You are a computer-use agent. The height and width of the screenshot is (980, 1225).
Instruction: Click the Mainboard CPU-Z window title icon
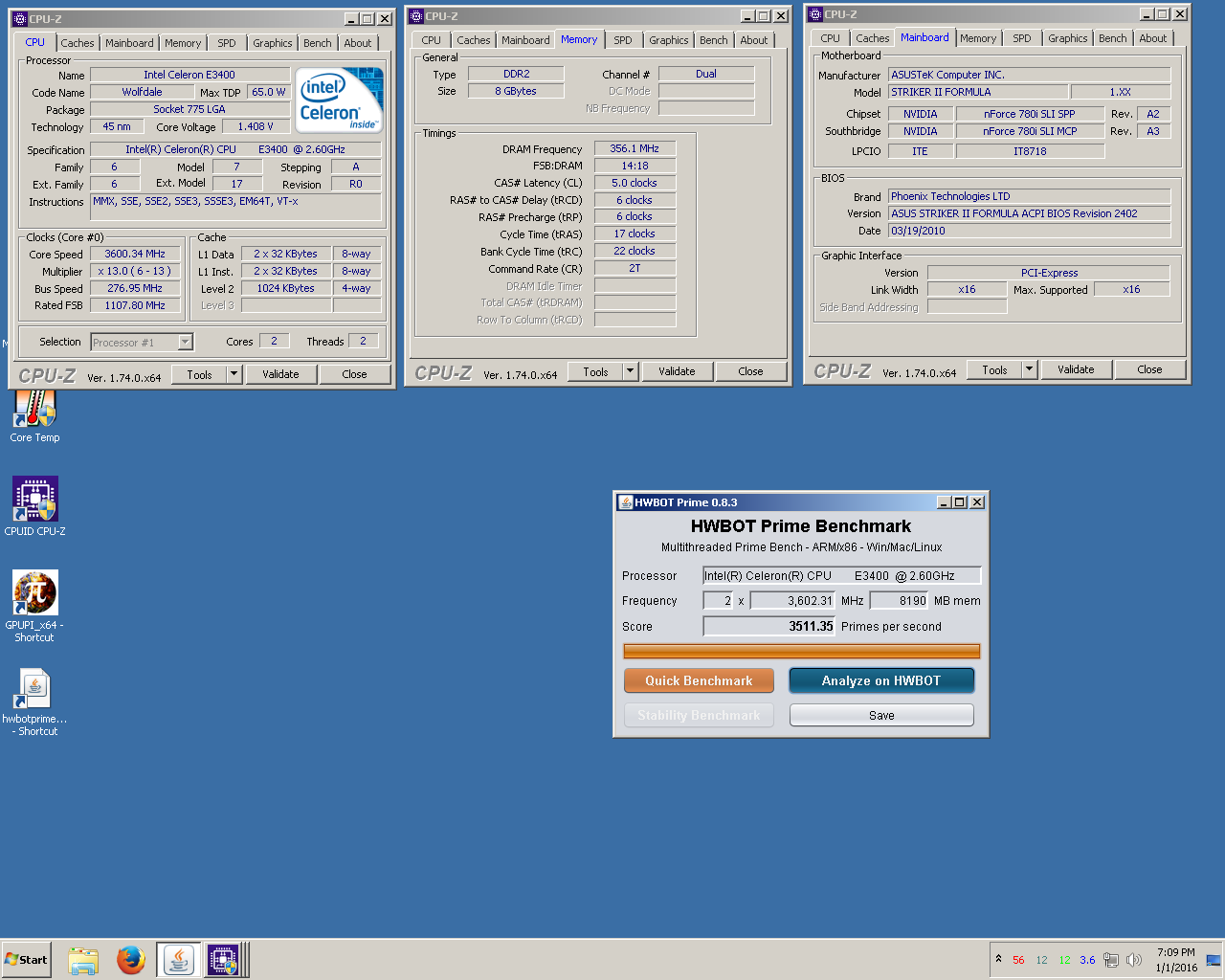(815, 14)
